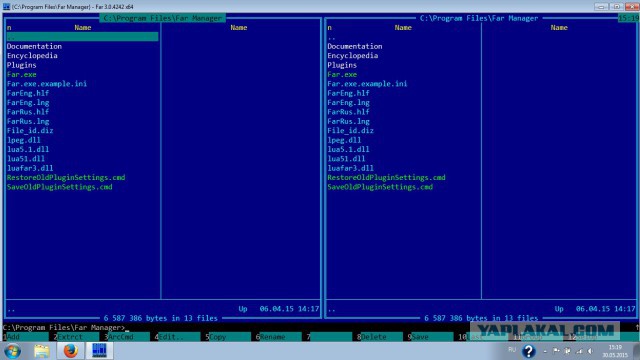This screenshot has width=640, height=360.
Task: Open the Windows Start menu
Action: 12,351
